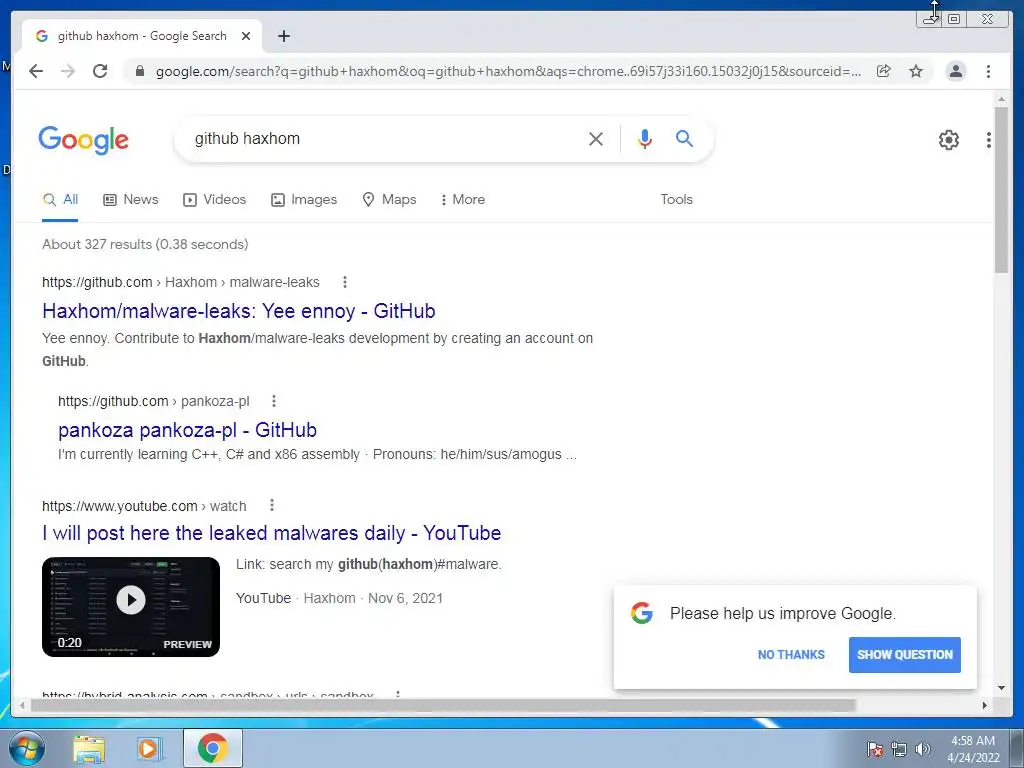Click the padlock site info icon
The width and height of the screenshot is (1024, 768).
coord(139,71)
